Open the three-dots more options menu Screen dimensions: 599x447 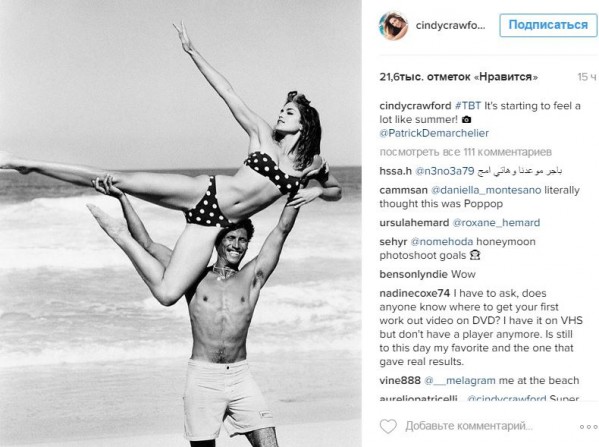[x=589, y=427]
